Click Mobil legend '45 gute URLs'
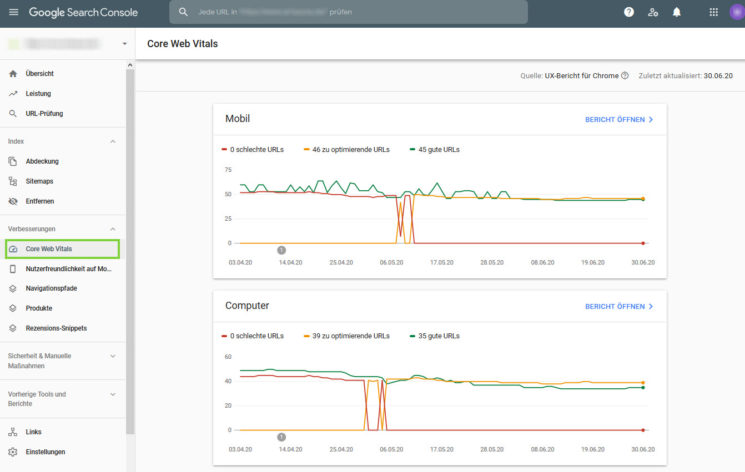This screenshot has width=745, height=472. (x=434, y=150)
